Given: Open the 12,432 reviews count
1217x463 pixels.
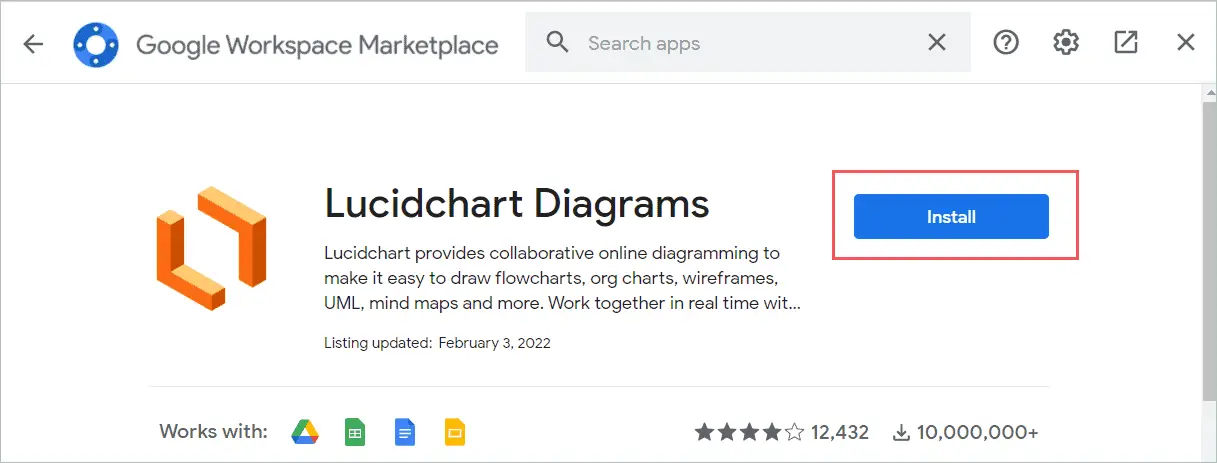Looking at the screenshot, I should click(841, 433).
